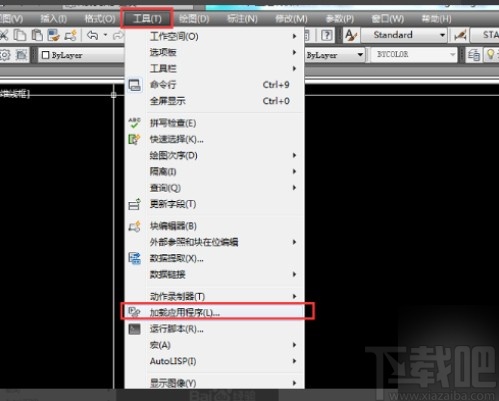The width and height of the screenshot is (499, 401).
Task: Click the block editor toolbar icon
Action: (x=71, y=35)
